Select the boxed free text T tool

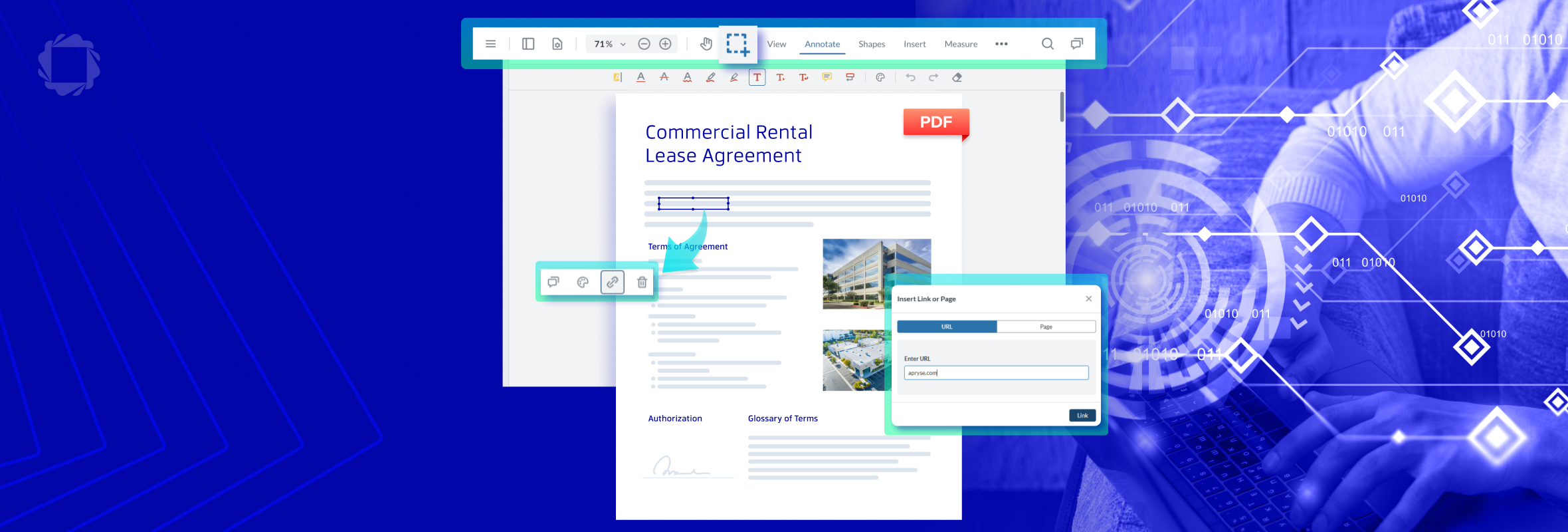(x=757, y=77)
